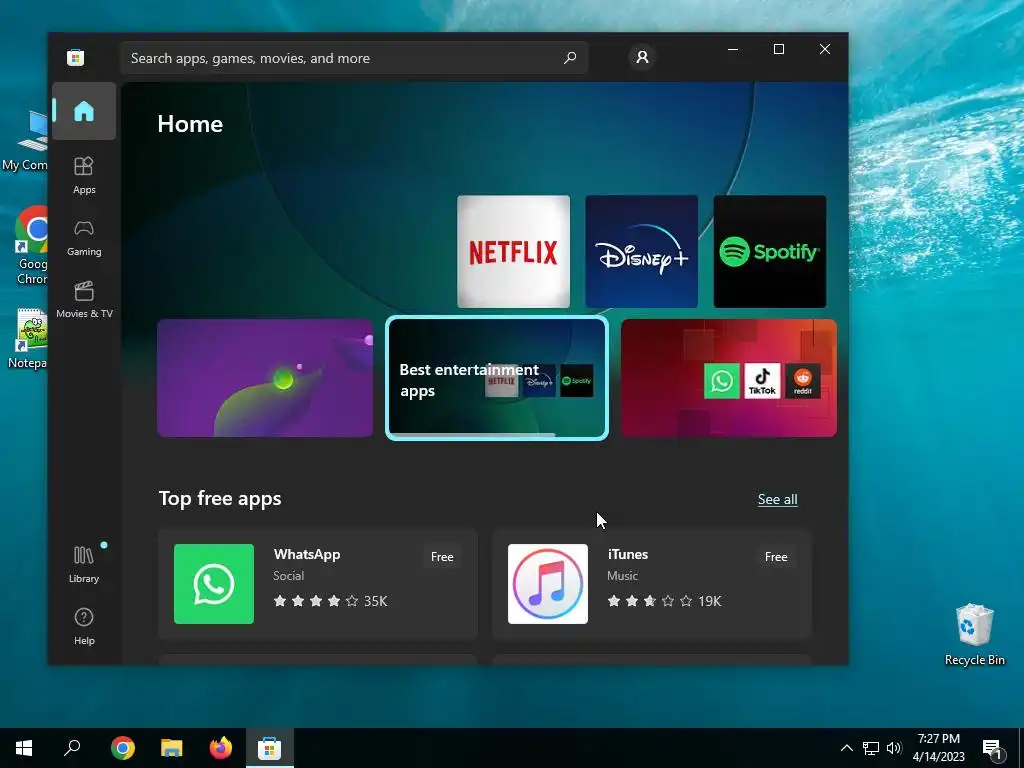This screenshot has height=768, width=1024.
Task: Click the Search apps, games, movies field
Action: [x=354, y=58]
